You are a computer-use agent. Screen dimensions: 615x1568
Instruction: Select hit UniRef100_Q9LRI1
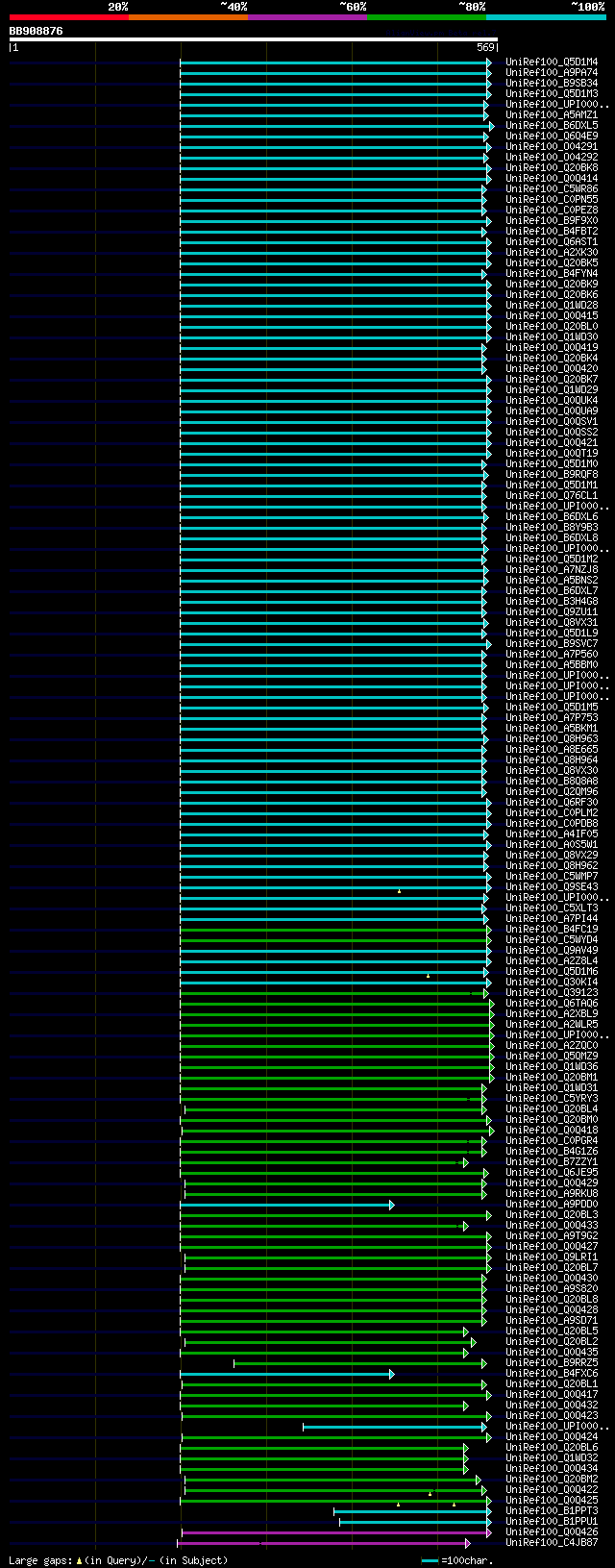pyautogui.click(x=552, y=1257)
